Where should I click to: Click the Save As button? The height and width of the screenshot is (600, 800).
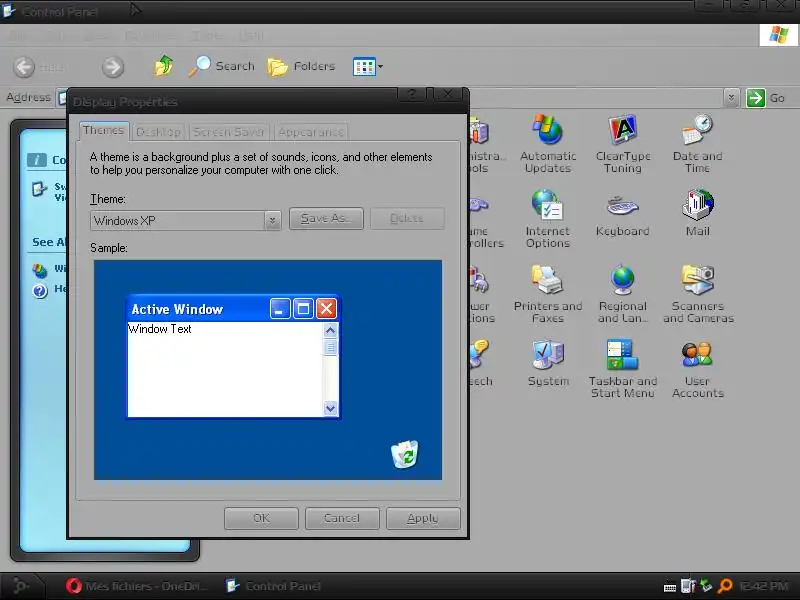pos(326,218)
